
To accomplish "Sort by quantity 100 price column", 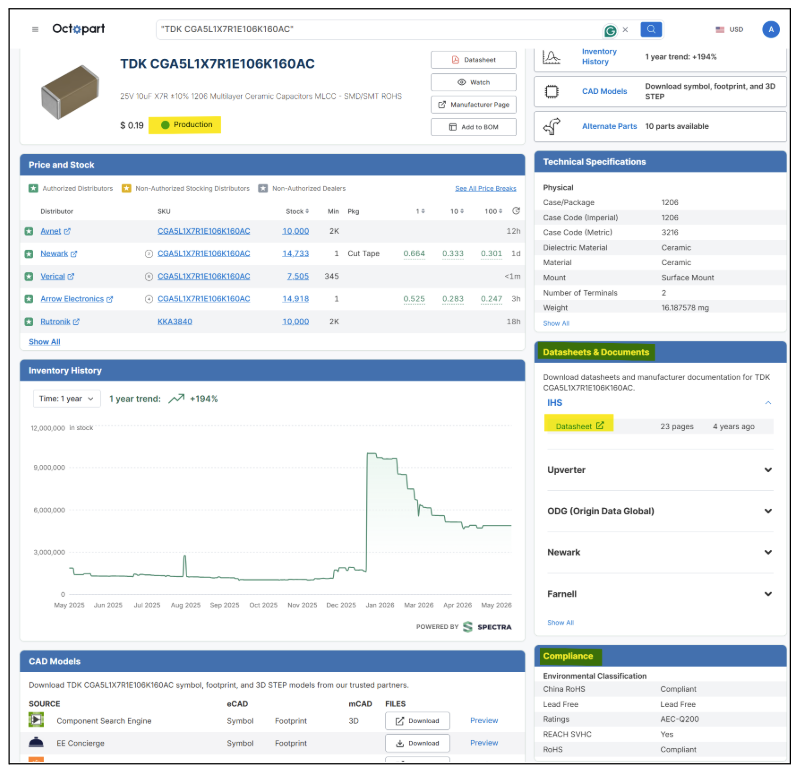I will click(493, 211).
